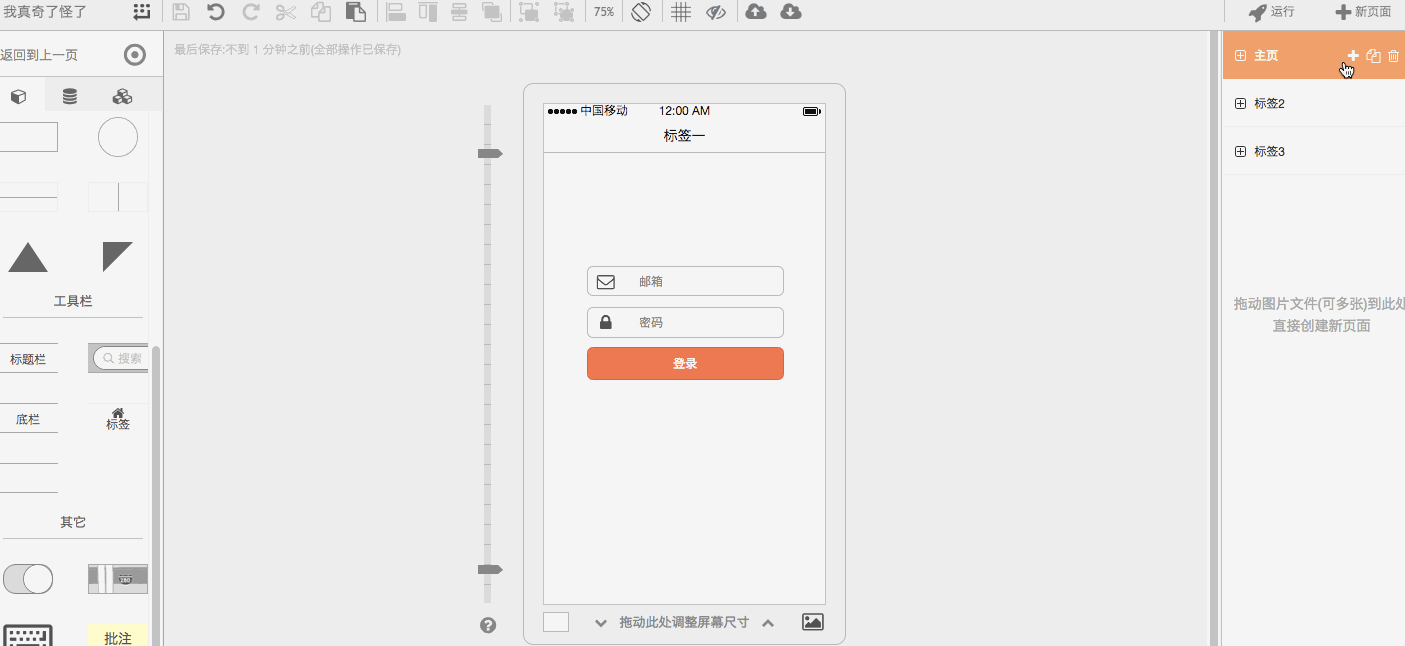Image resolution: width=1405 pixels, height=646 pixels.
Task: Undo the last action in the toolbar
Action: [x=217, y=12]
